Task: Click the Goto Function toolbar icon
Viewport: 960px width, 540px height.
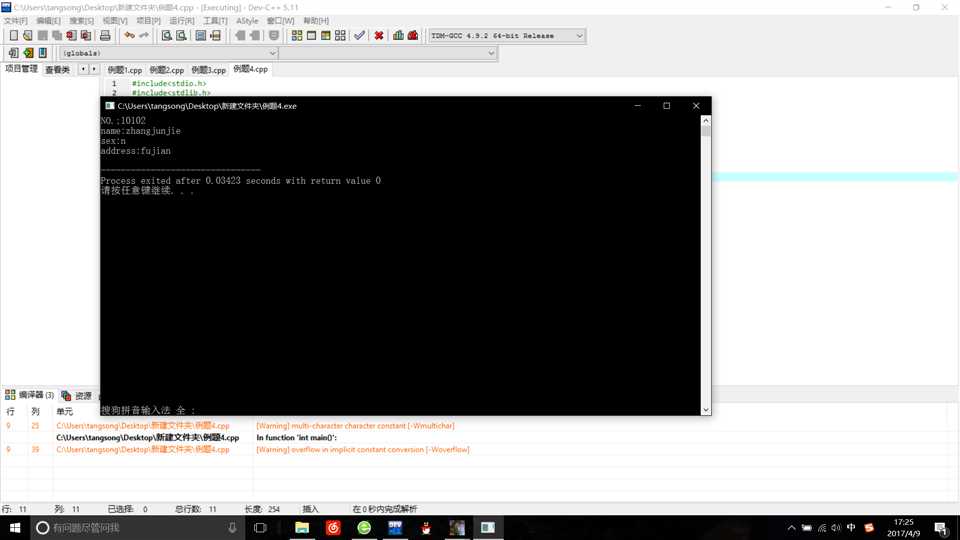Action: tap(201, 36)
